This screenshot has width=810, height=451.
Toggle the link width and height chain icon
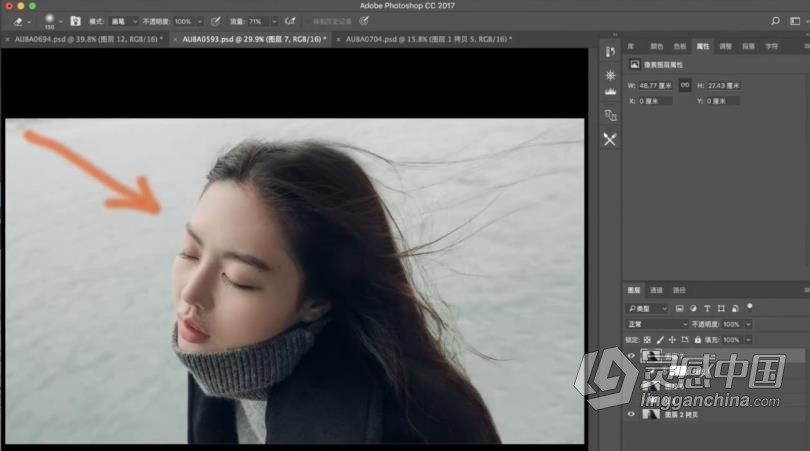(x=685, y=85)
